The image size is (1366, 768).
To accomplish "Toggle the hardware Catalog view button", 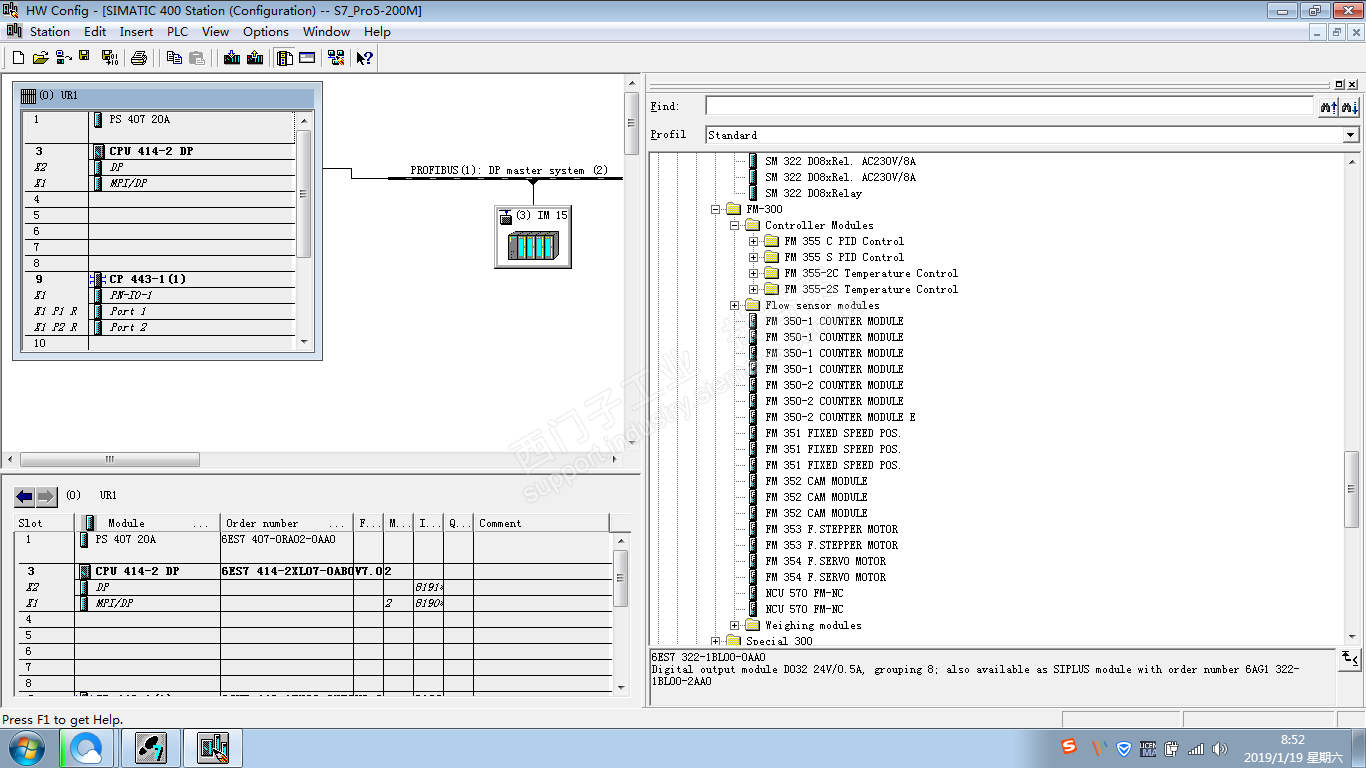I will point(285,58).
